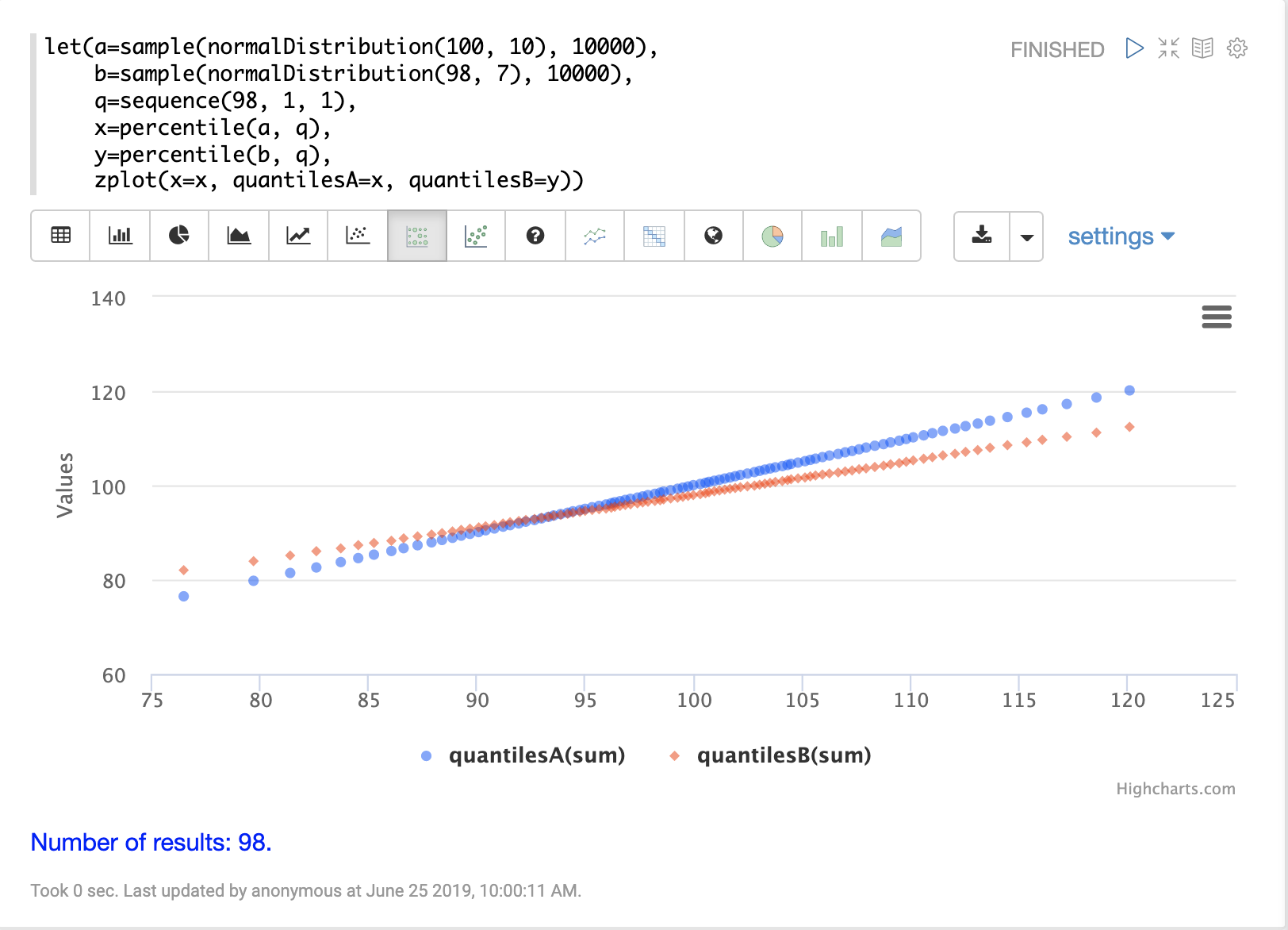Select the heatmap grid visualization
This screenshot has height=930, width=1288.
coord(654,236)
